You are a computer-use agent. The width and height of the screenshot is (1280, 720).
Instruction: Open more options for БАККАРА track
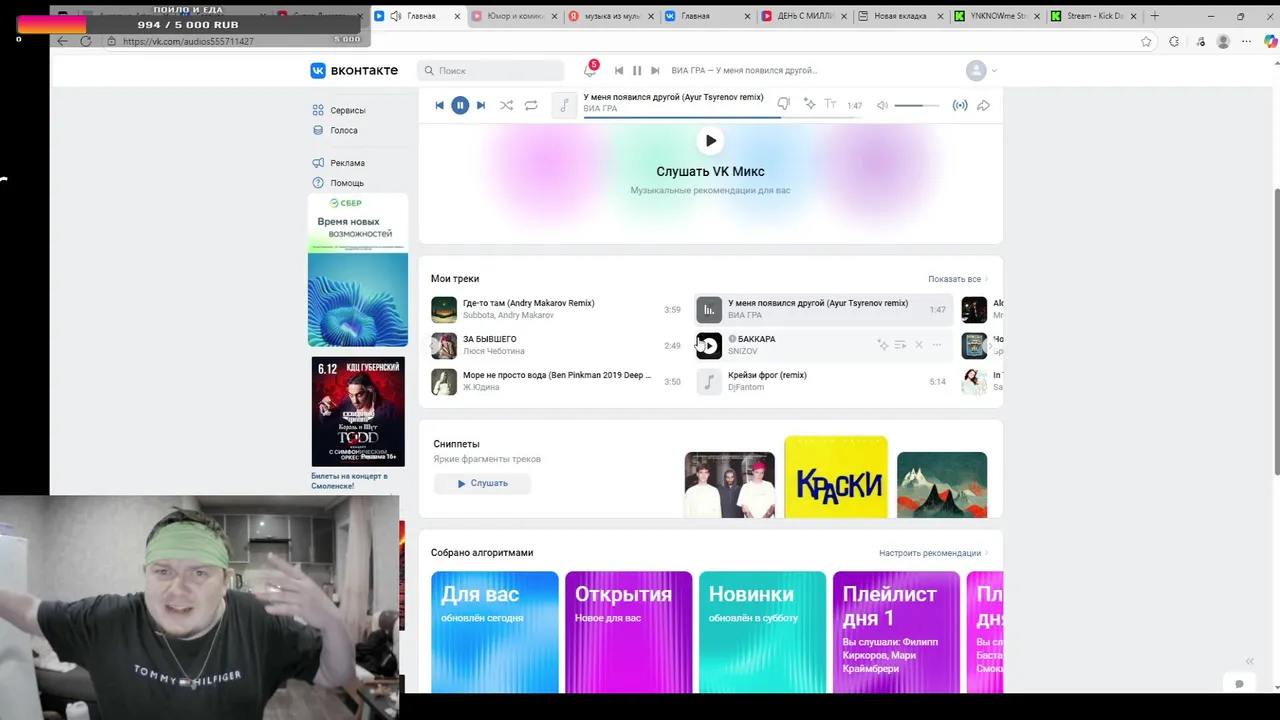pos(937,345)
